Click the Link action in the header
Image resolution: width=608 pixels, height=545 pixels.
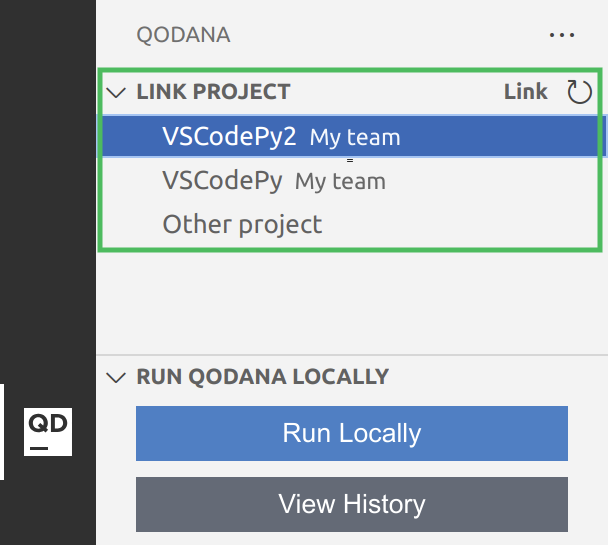point(525,92)
